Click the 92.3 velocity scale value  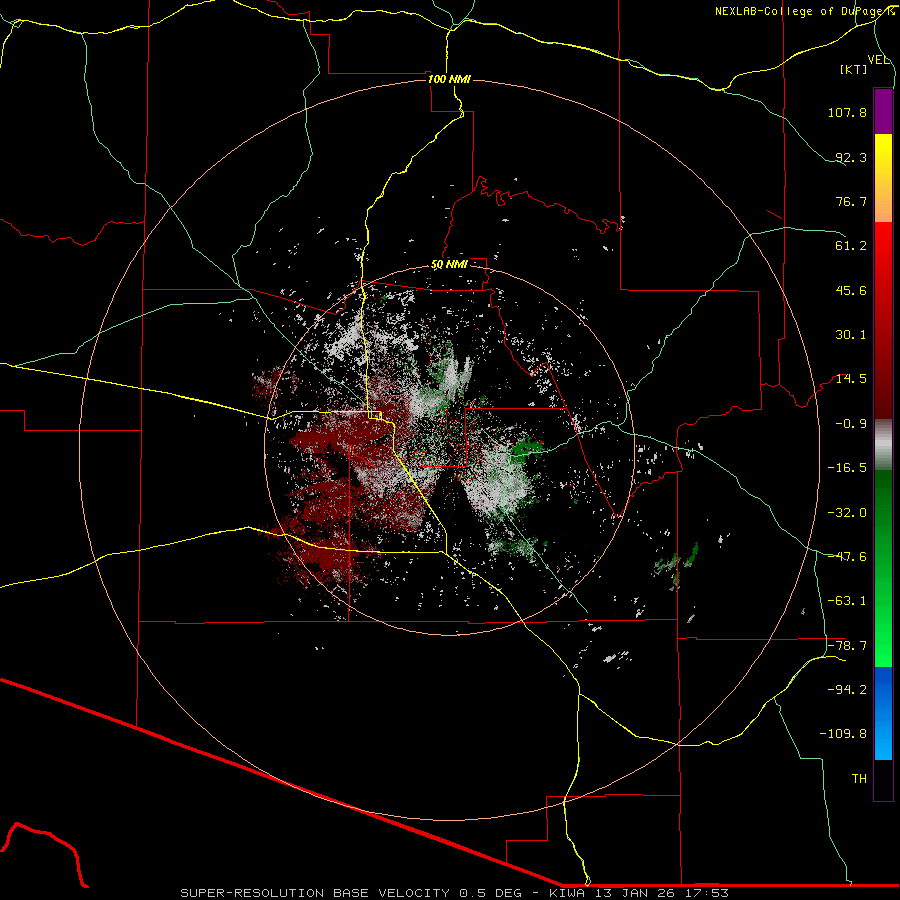pyautogui.click(x=851, y=157)
